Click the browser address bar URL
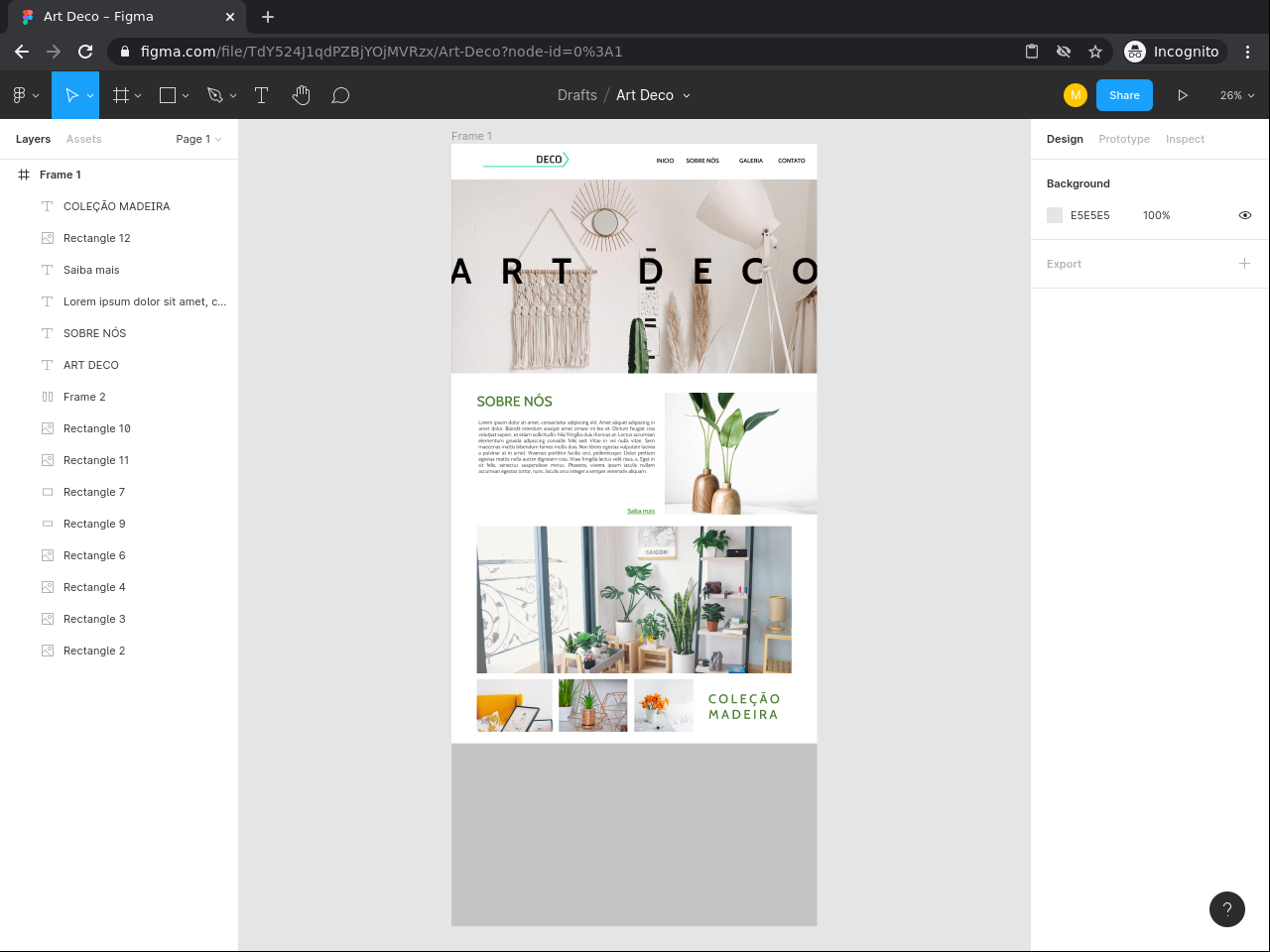The image size is (1270, 952). 382,52
